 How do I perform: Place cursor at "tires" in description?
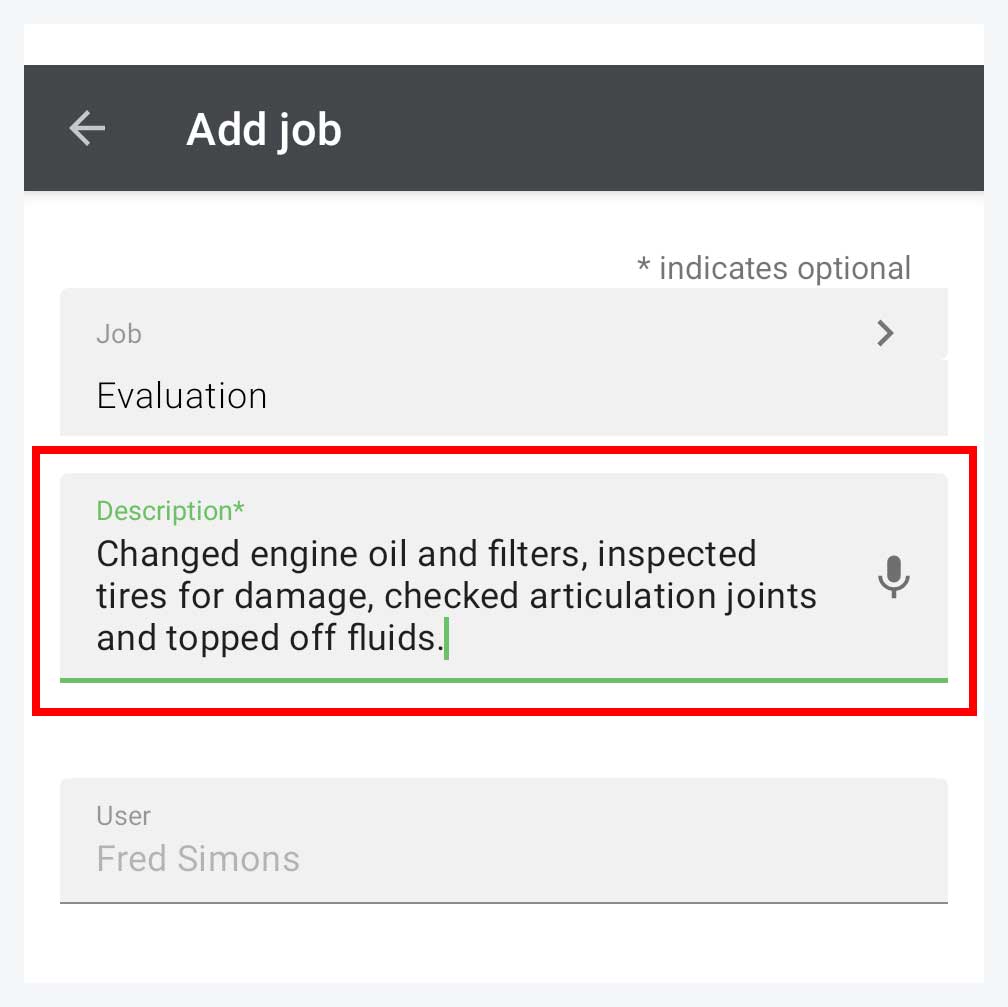click(x=132, y=597)
